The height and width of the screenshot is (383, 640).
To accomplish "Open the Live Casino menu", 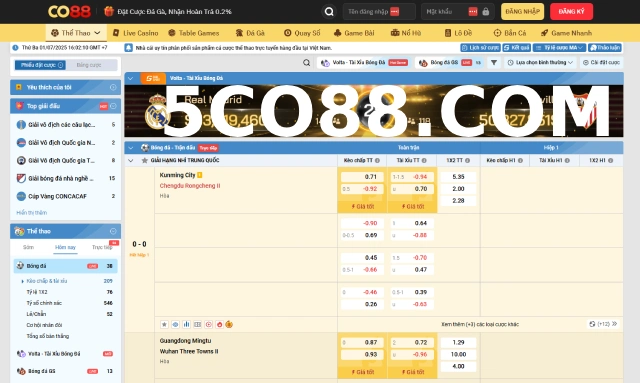I will tap(136, 33).
